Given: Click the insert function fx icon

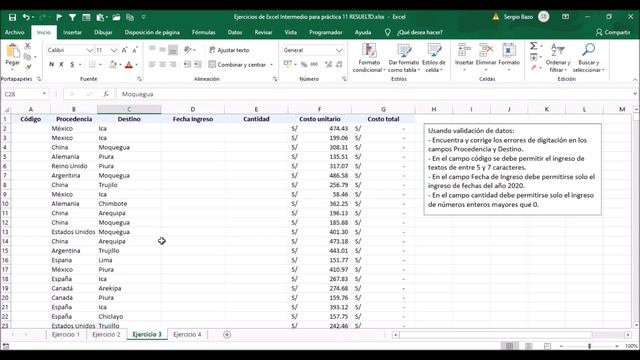Looking at the screenshot, I should tap(106, 94).
